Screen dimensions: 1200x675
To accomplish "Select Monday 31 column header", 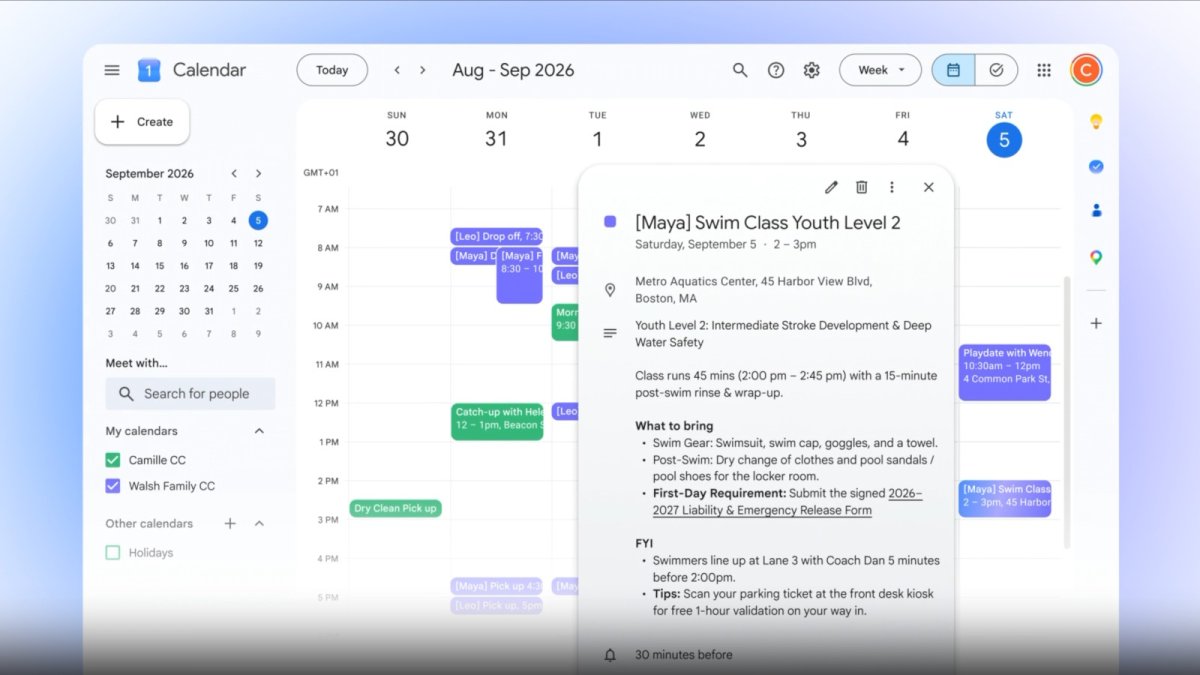I will click(496, 132).
